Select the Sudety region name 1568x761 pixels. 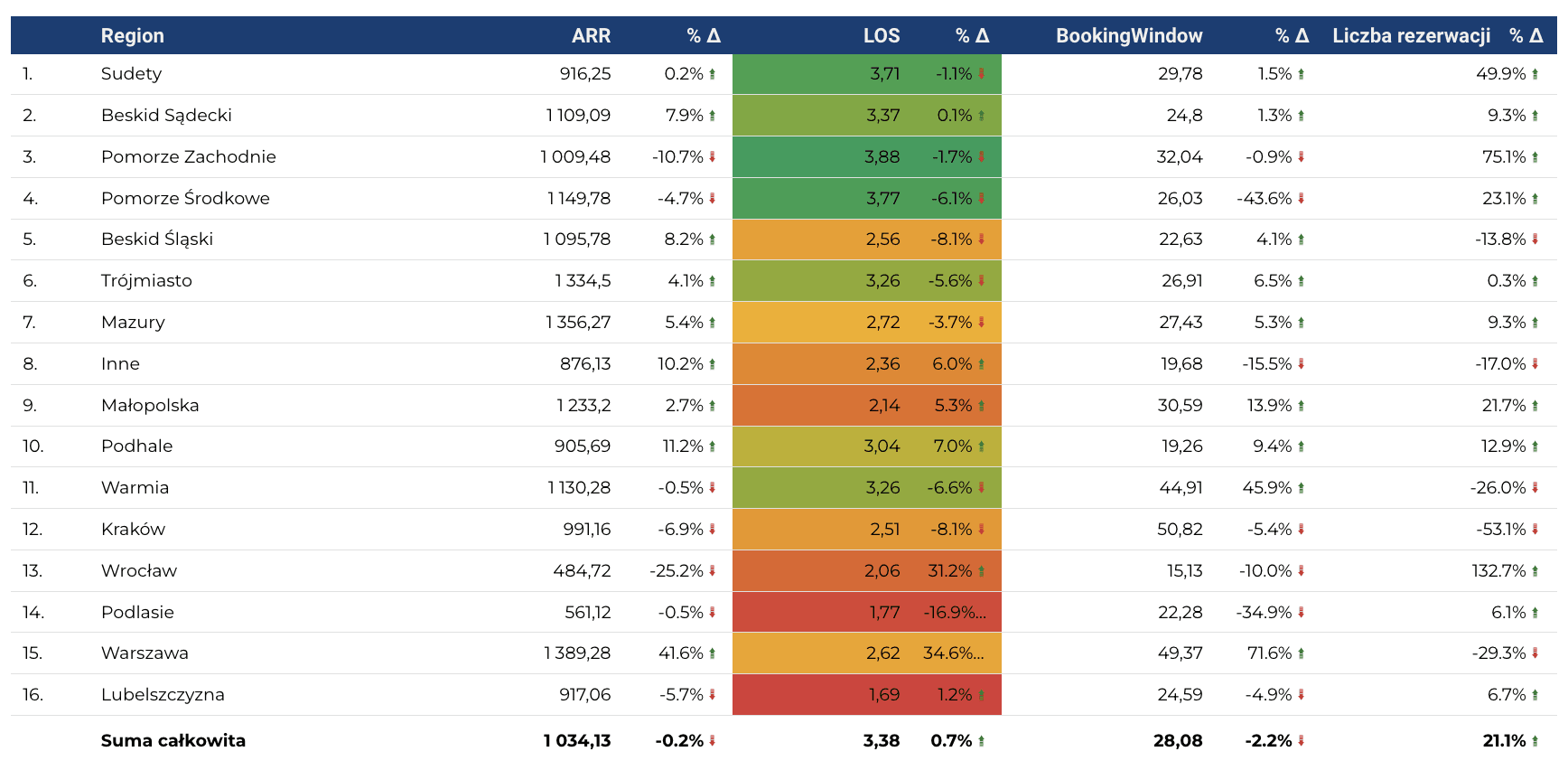(132, 74)
